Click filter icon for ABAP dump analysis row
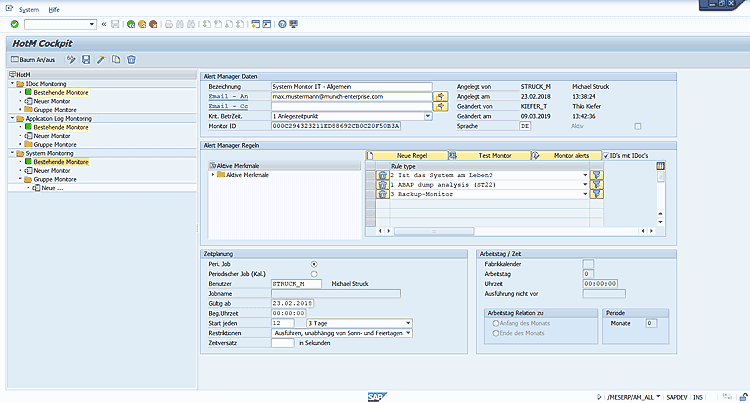This screenshot has height=403, width=750. pyautogui.click(x=596, y=185)
